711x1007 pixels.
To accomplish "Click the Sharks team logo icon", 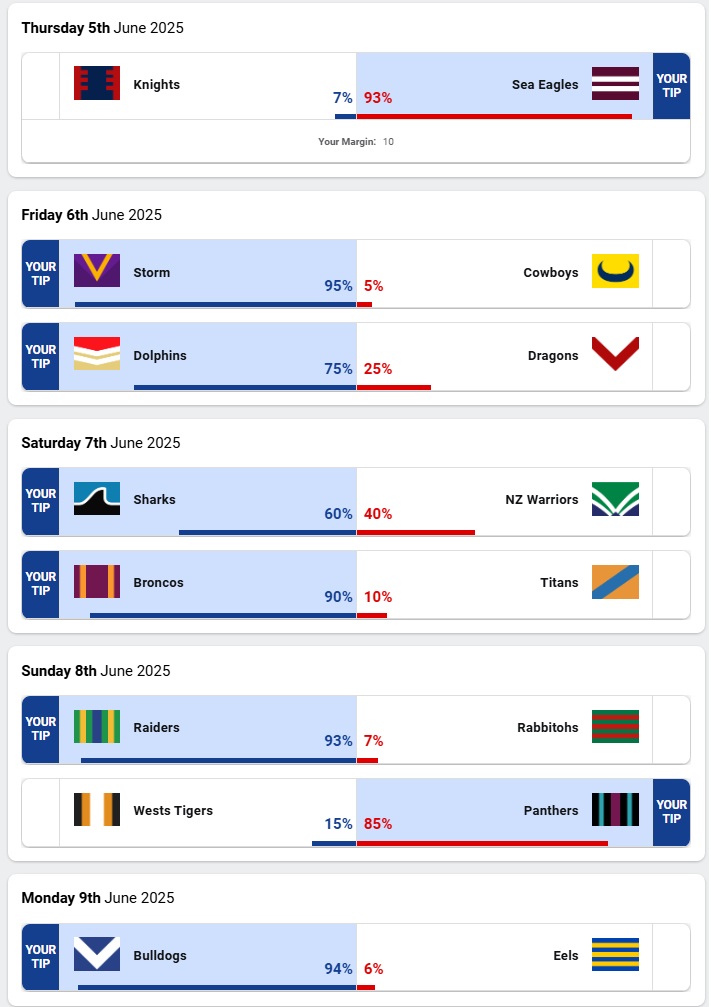I will click(x=97, y=499).
